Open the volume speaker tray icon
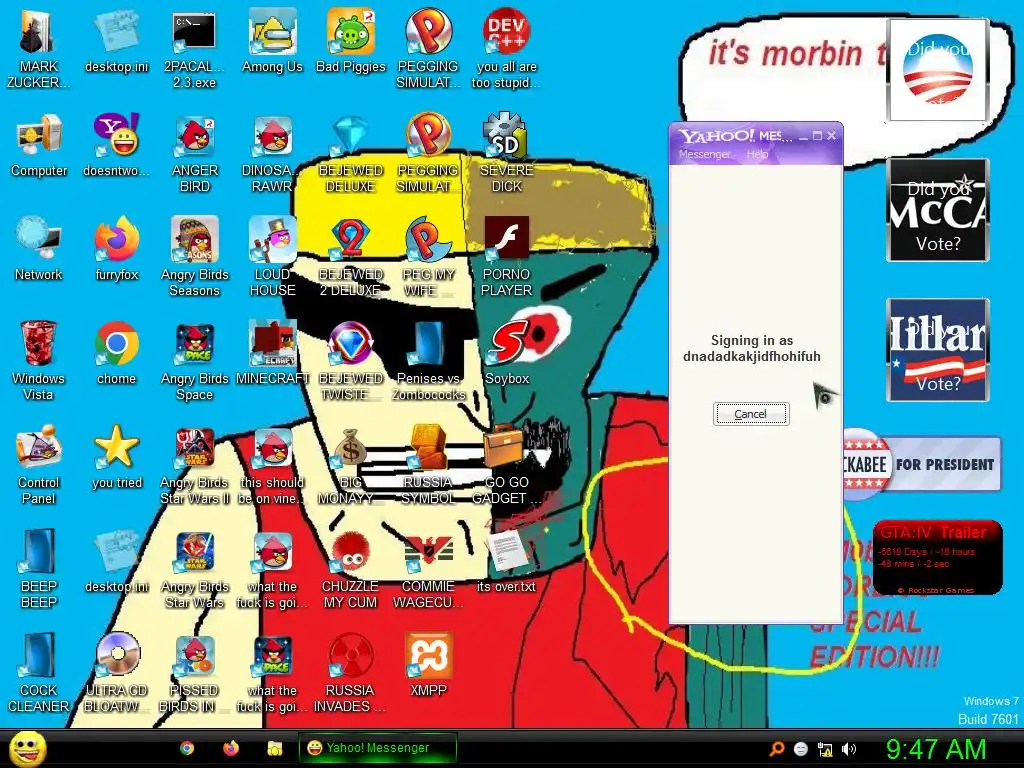Image resolution: width=1024 pixels, height=768 pixels. point(849,749)
